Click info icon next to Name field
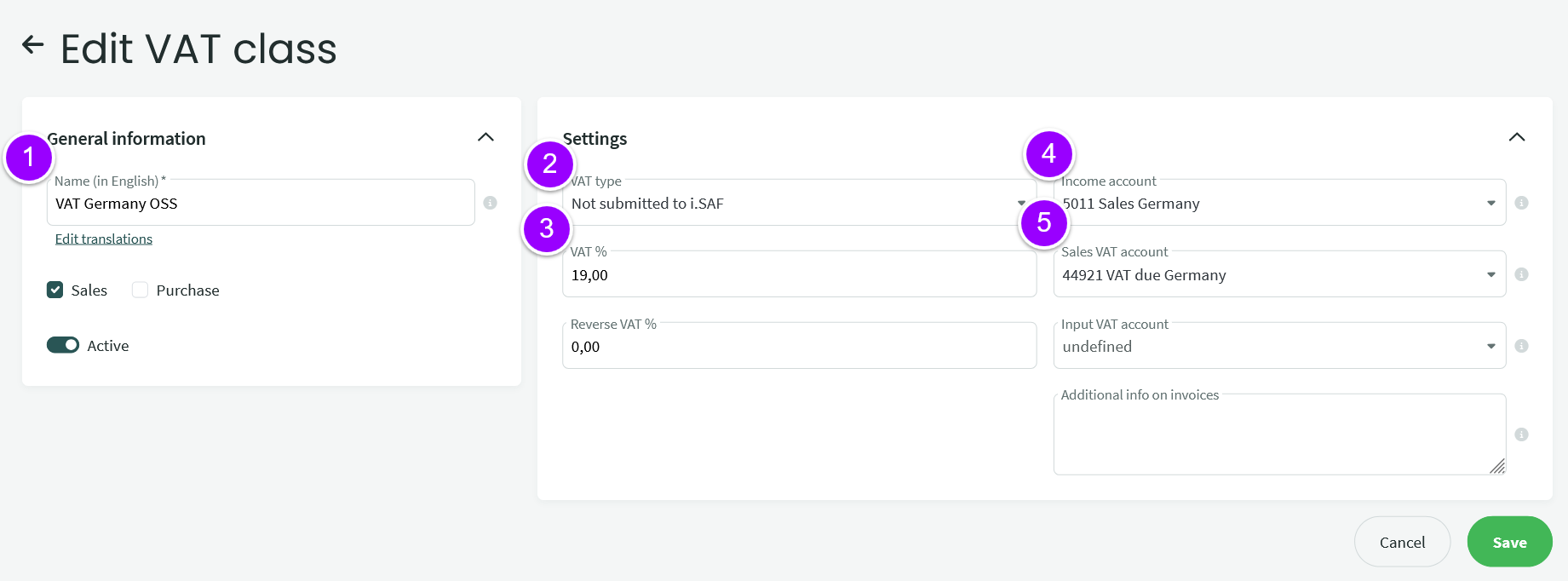Image resolution: width=1568 pixels, height=581 pixels. click(x=490, y=203)
